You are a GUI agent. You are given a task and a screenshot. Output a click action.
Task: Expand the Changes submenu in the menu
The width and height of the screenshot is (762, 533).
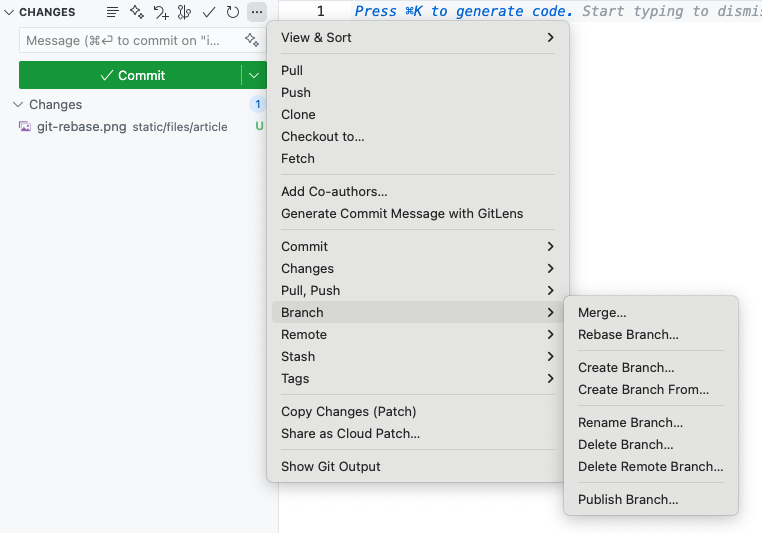[418, 268]
